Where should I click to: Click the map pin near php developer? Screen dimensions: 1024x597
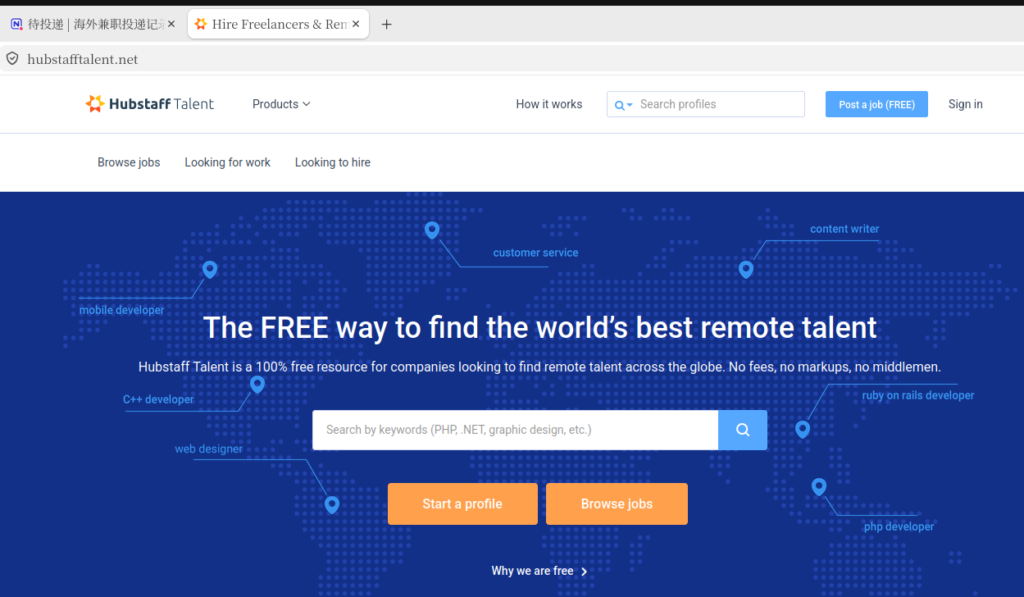(819, 487)
